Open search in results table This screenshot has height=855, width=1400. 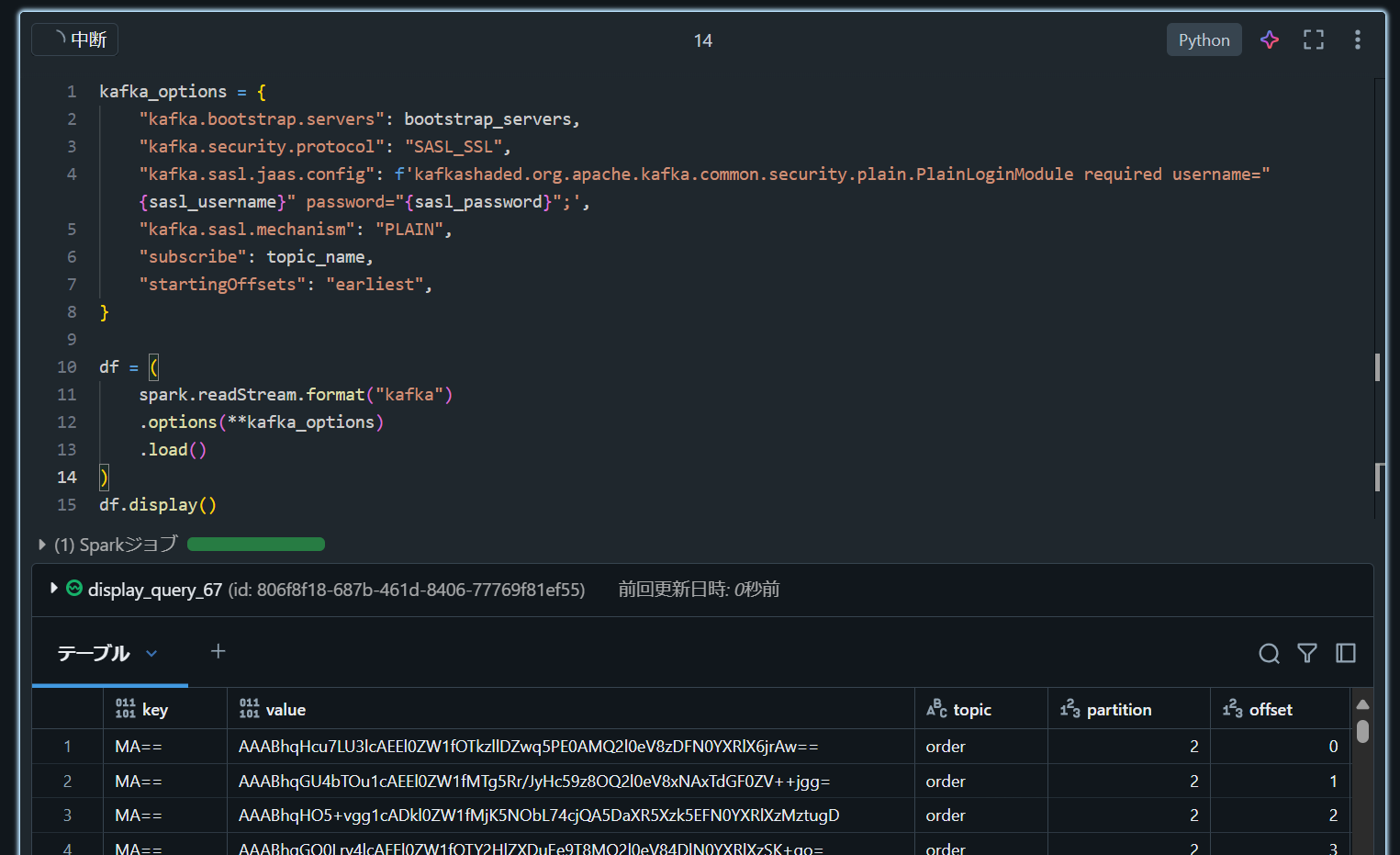pyautogui.click(x=1269, y=653)
